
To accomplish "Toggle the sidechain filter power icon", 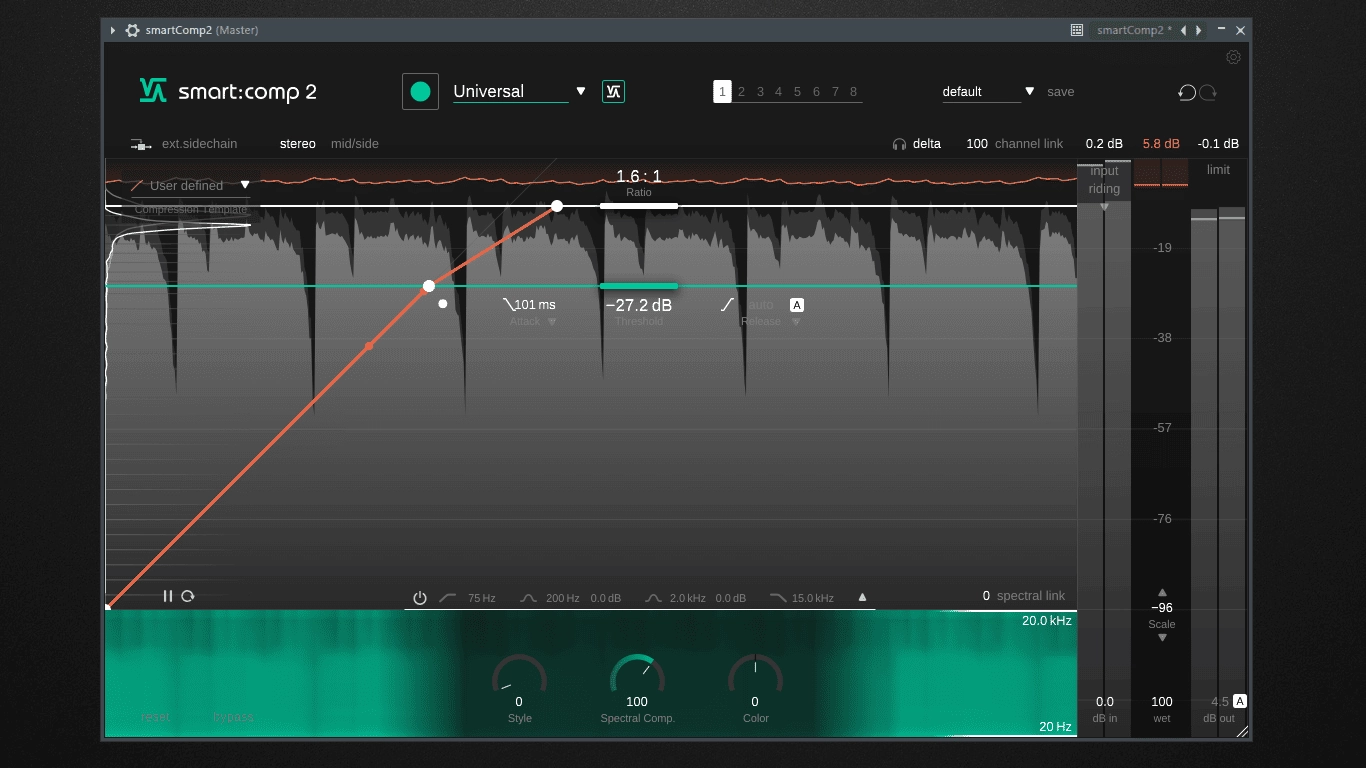I will point(420,598).
